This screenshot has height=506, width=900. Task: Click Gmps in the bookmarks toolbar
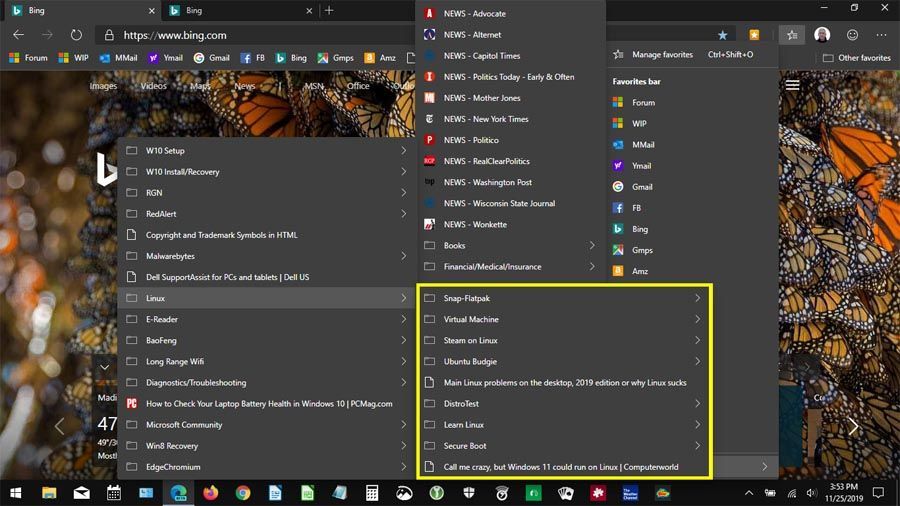click(336, 58)
